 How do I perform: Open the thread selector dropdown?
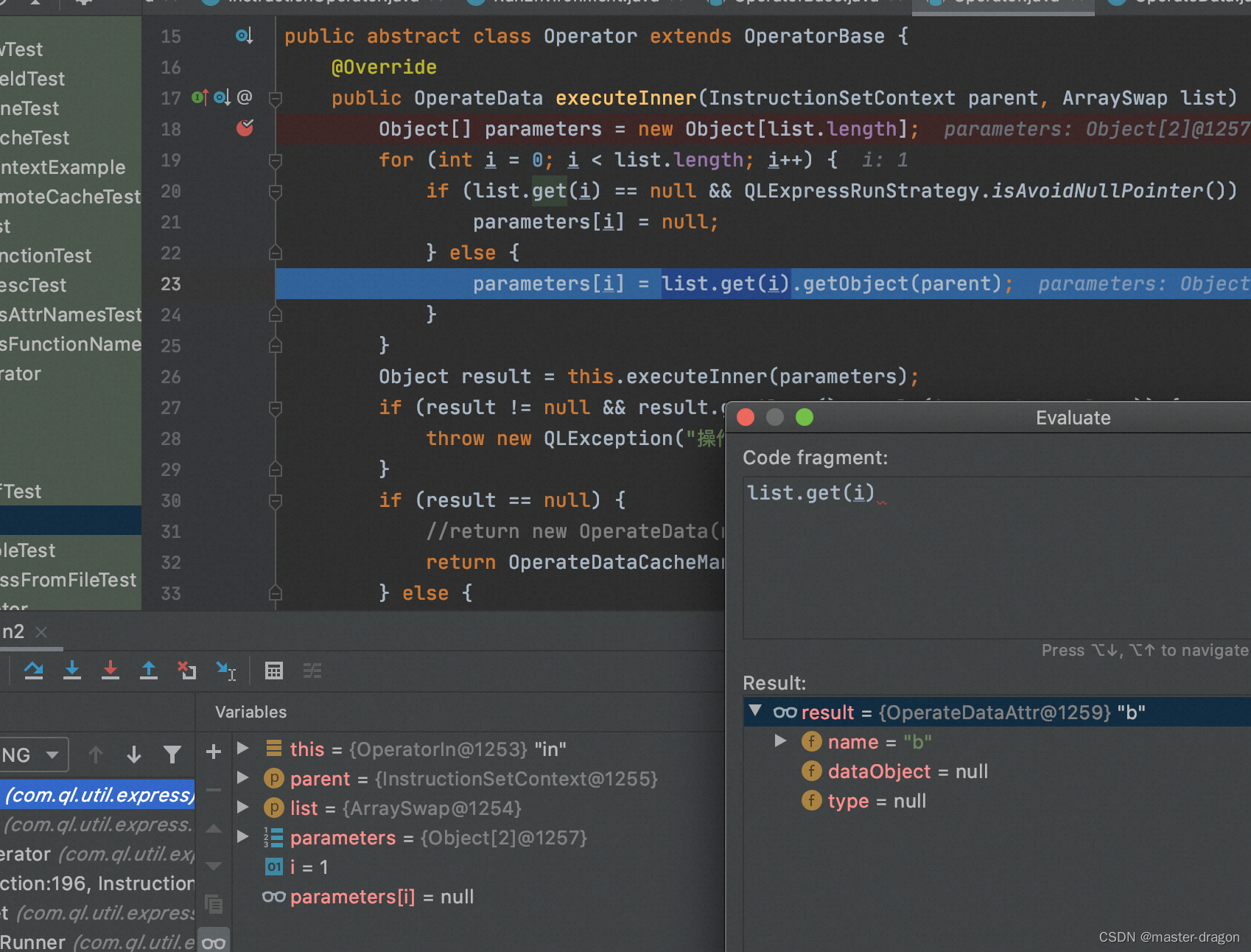[33, 755]
